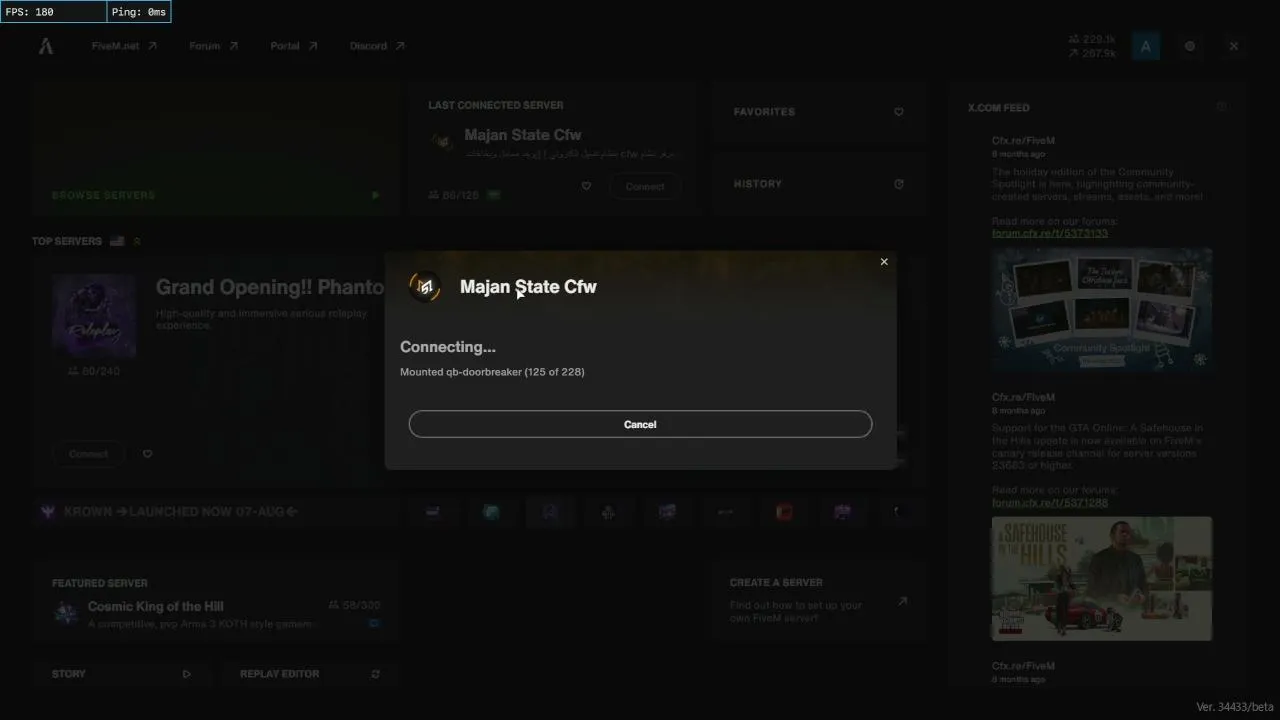This screenshot has width=1280, height=720.
Task: Close the Majan State Cfw connecting dialog
Action: pyautogui.click(x=884, y=262)
